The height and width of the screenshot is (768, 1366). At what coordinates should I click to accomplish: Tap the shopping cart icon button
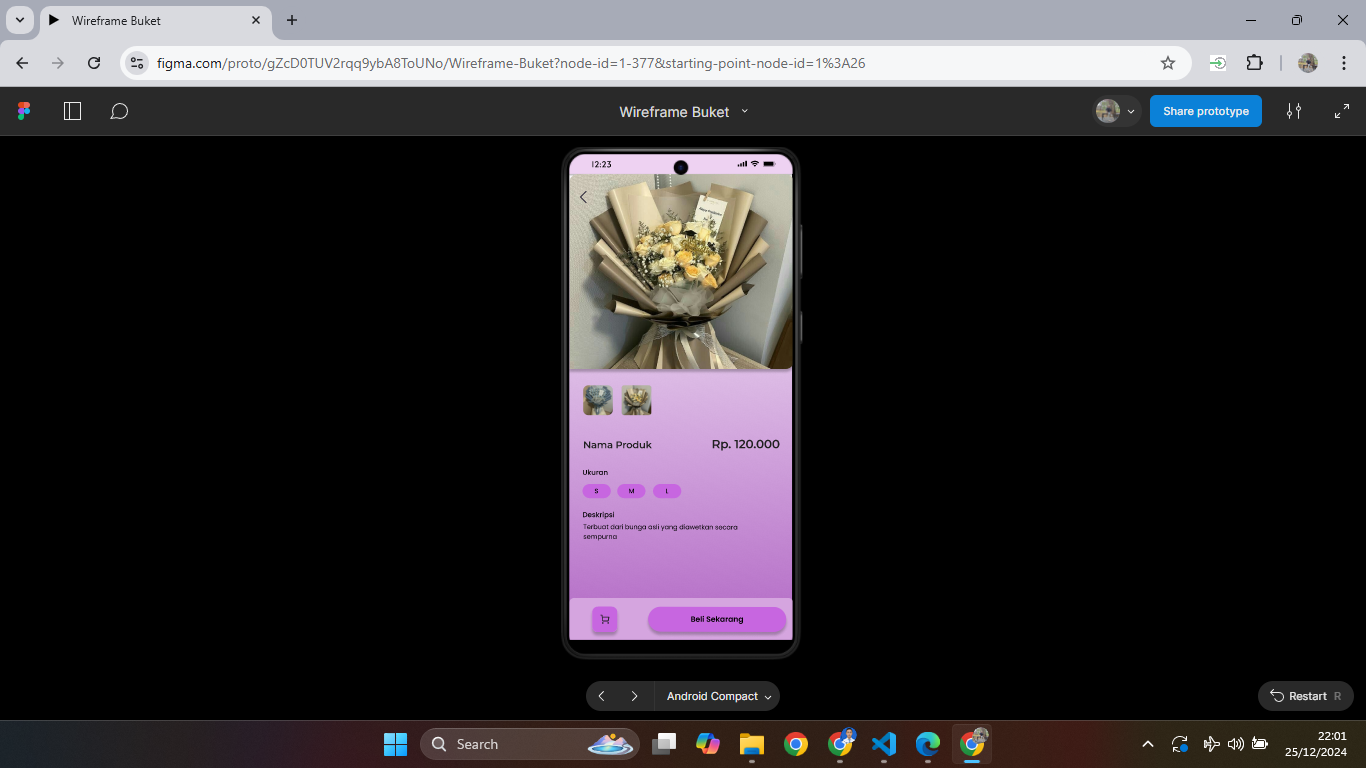tap(604, 620)
